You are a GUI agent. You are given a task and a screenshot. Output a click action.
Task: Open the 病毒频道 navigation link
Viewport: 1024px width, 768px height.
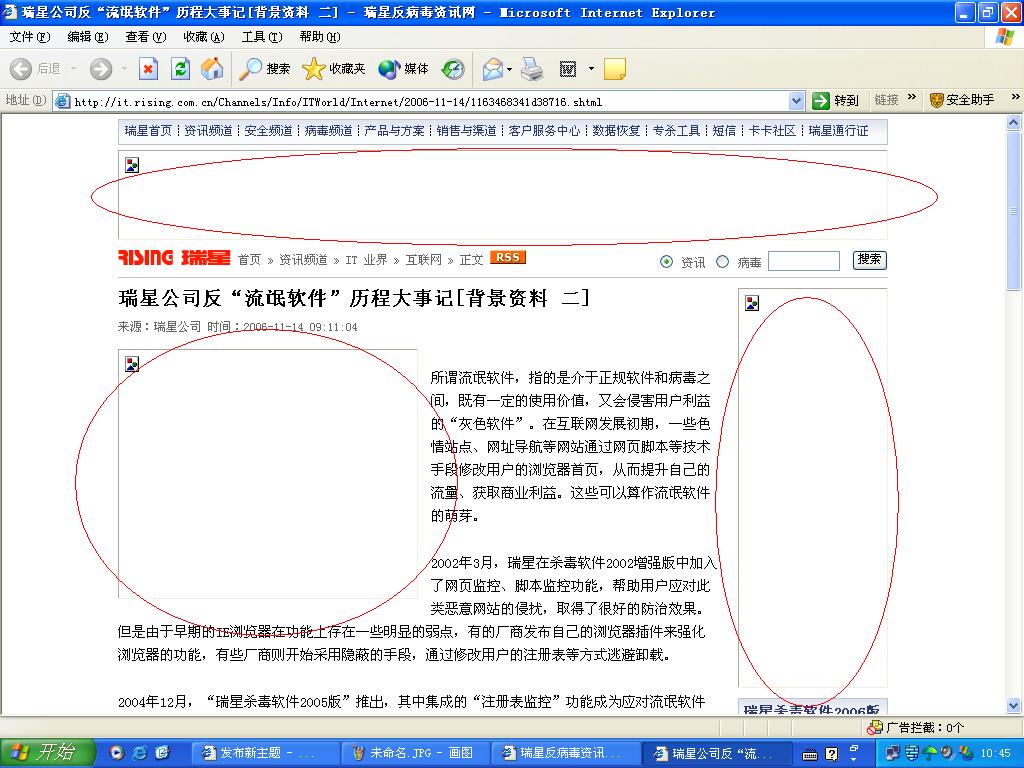328,131
